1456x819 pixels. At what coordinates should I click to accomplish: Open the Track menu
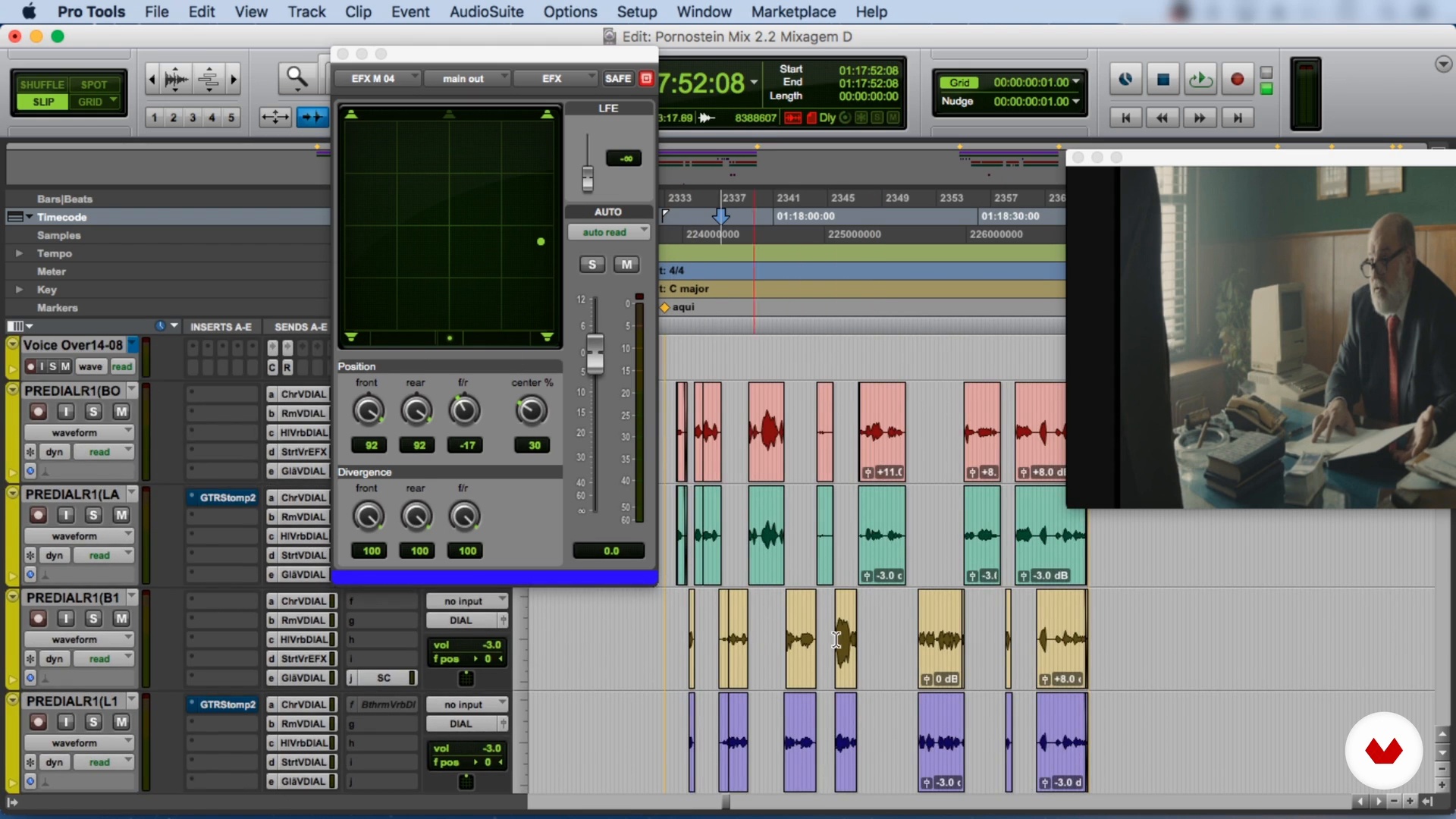click(306, 11)
